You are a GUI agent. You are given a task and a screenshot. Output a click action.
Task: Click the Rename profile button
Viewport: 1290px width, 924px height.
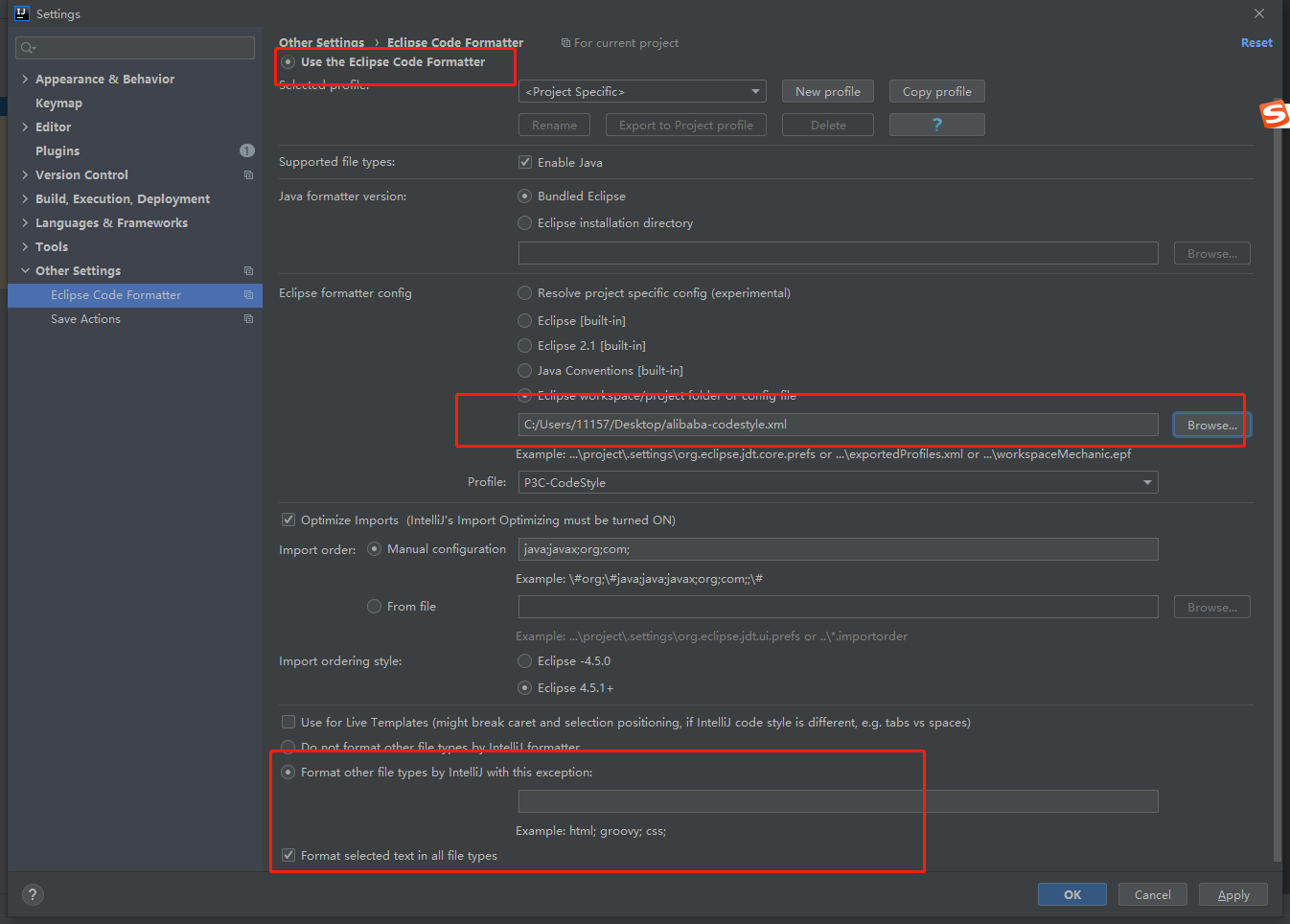click(554, 125)
